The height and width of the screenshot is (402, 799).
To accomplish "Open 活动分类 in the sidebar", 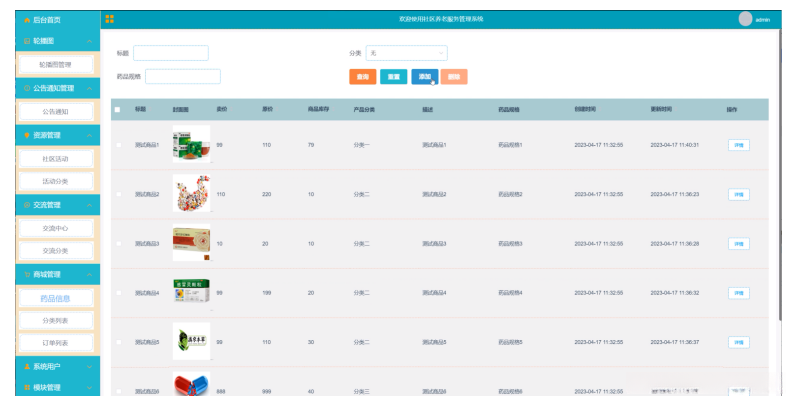I will coord(56,181).
